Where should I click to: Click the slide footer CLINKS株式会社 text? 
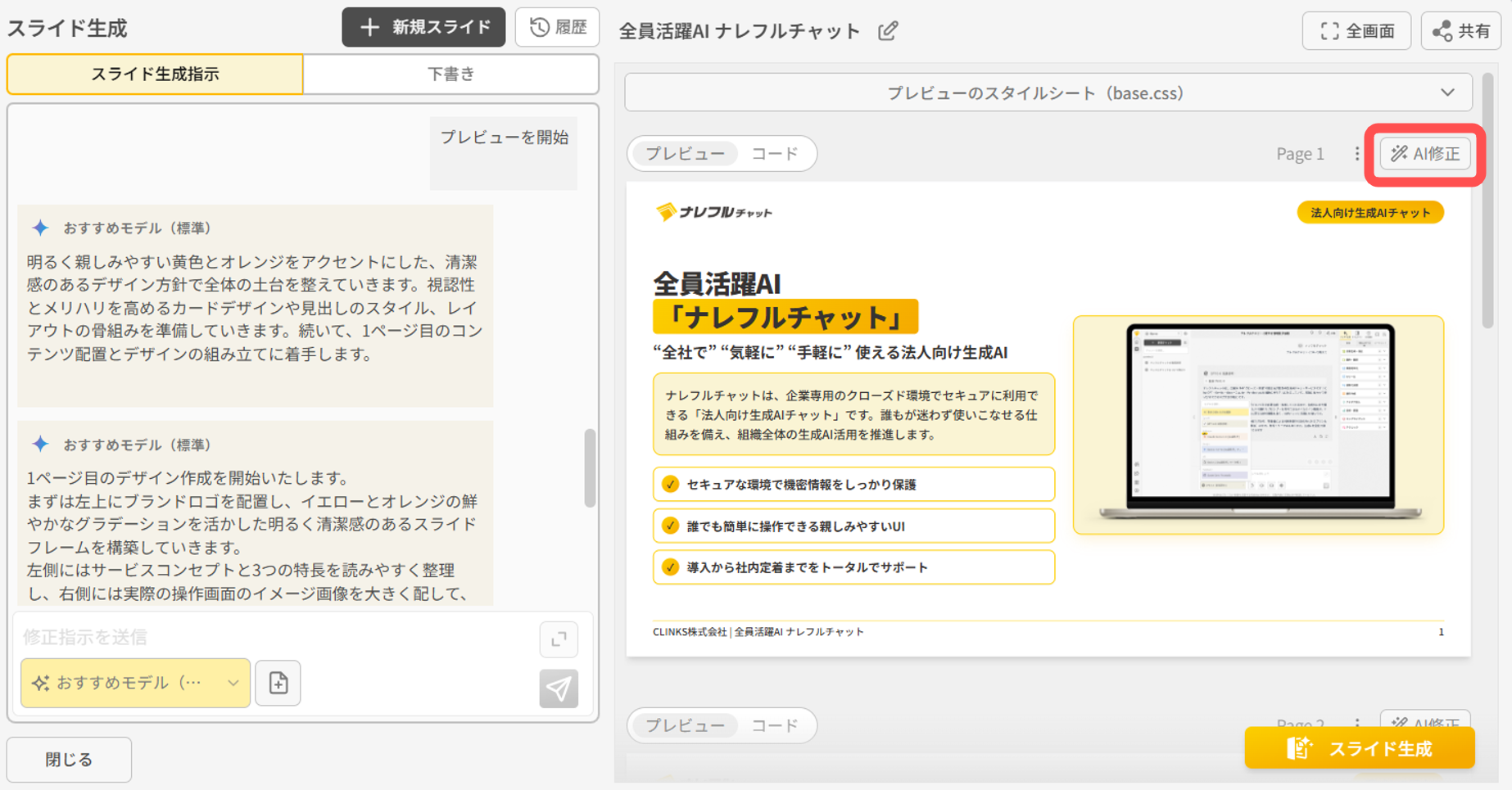(758, 632)
